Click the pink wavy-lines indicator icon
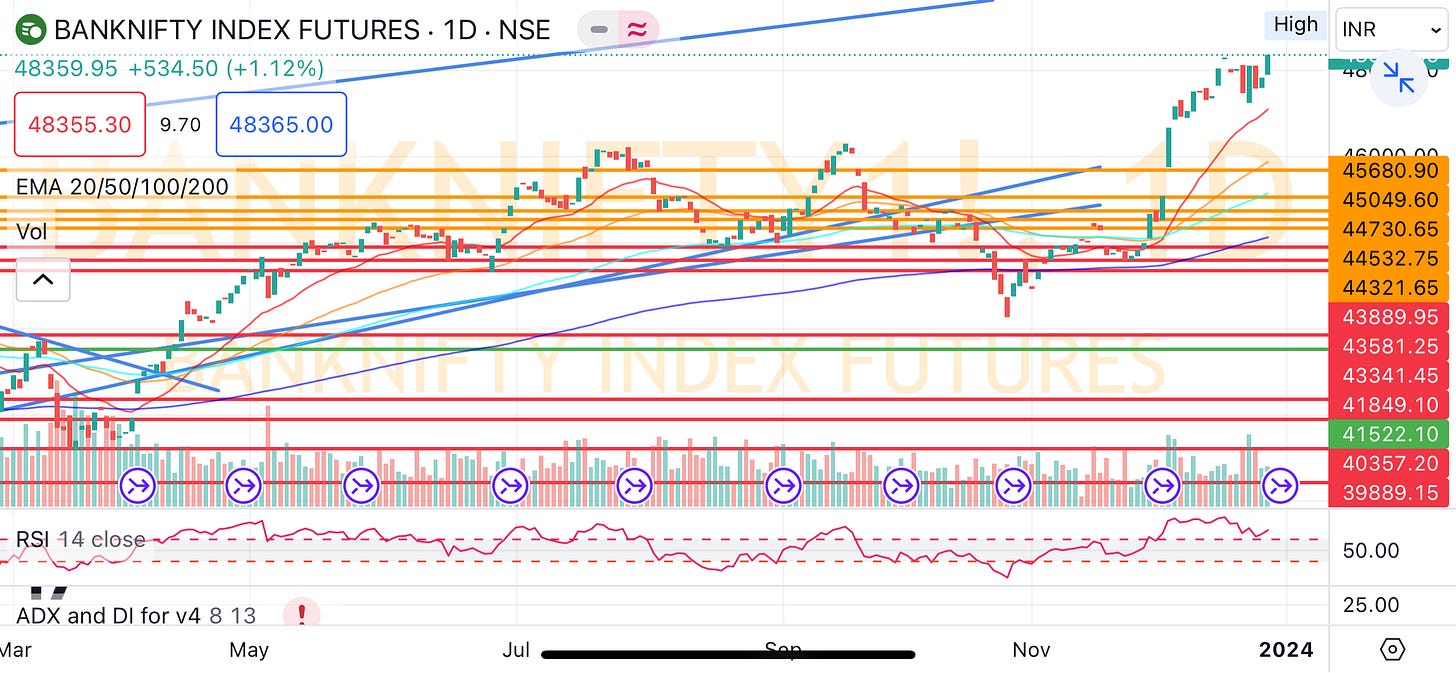Viewport: 1456px width, 673px height. 636,29
